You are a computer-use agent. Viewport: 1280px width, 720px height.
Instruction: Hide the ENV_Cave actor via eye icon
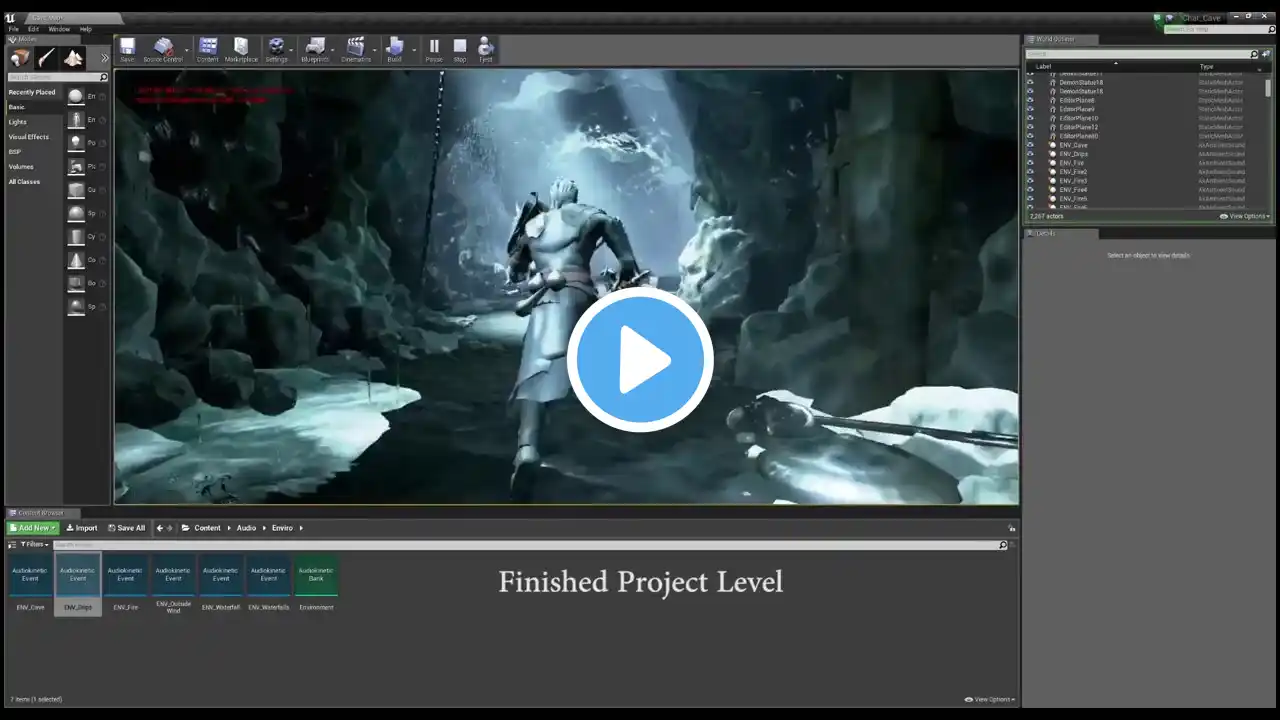pyautogui.click(x=1031, y=145)
